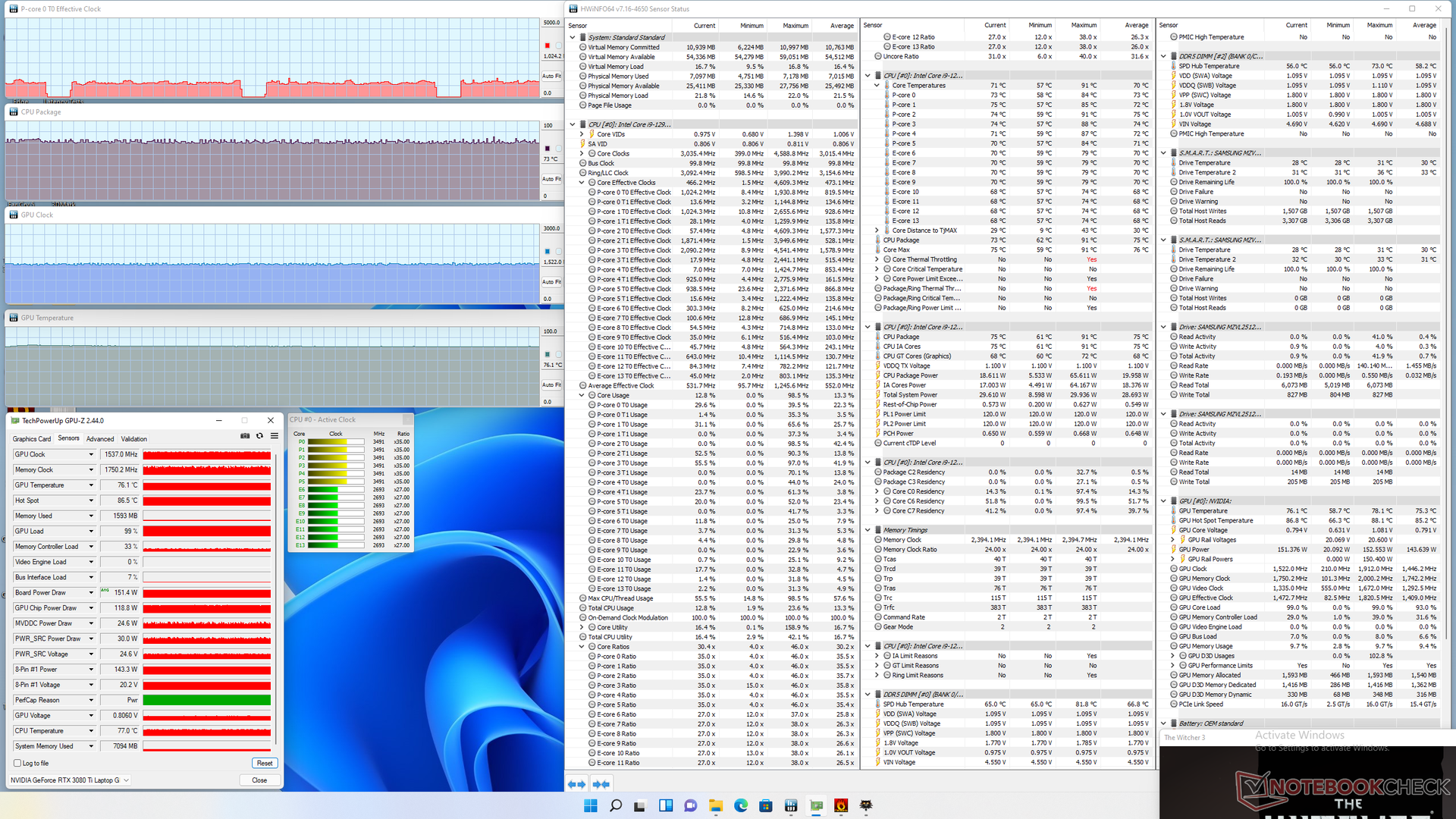Click dark color square on CPU Package graph

tap(547, 149)
